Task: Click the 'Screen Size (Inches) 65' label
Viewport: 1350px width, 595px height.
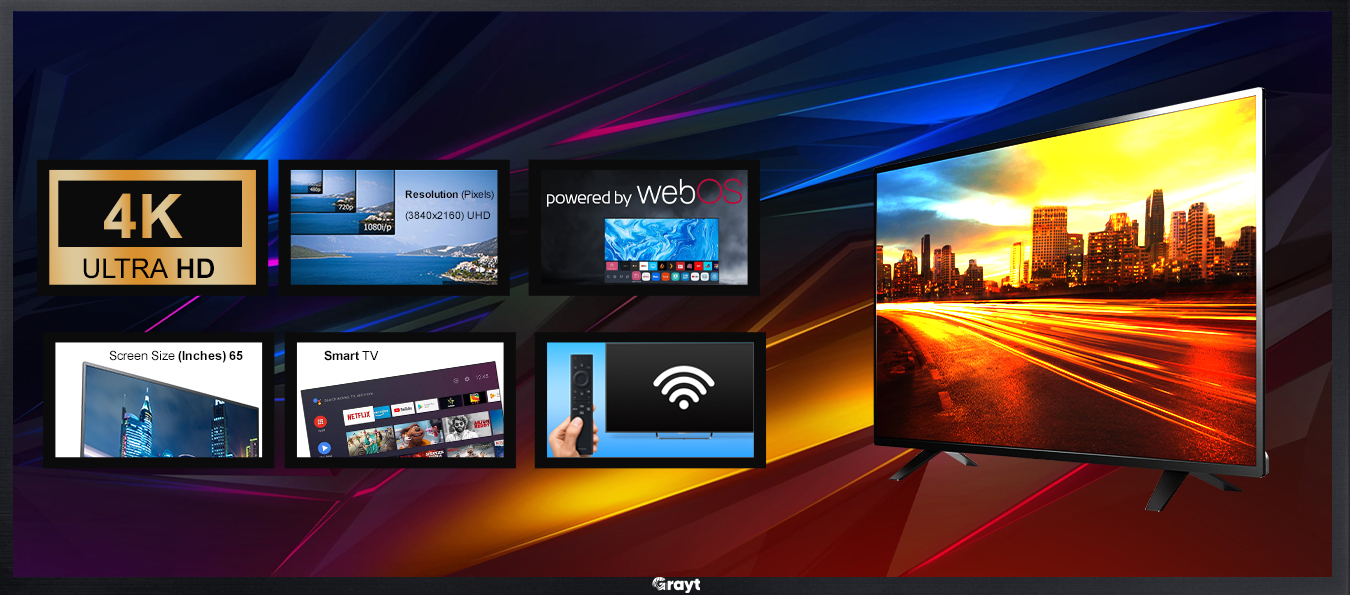Action: click(175, 356)
